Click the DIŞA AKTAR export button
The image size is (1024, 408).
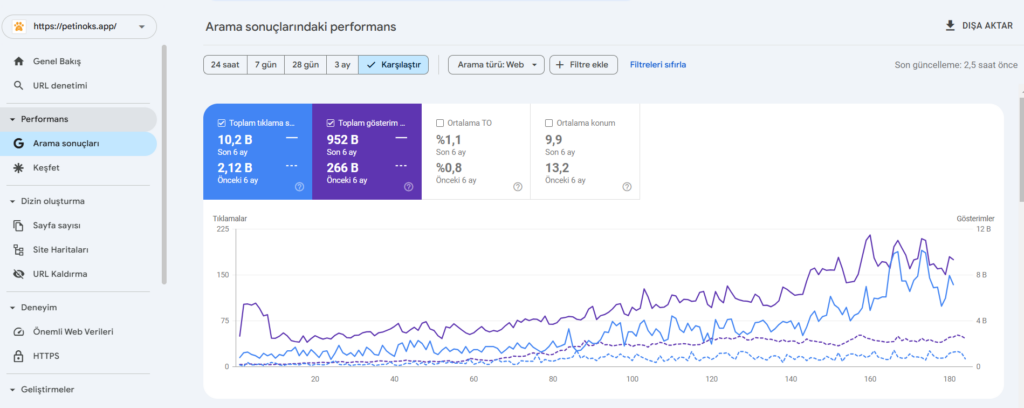[979, 26]
